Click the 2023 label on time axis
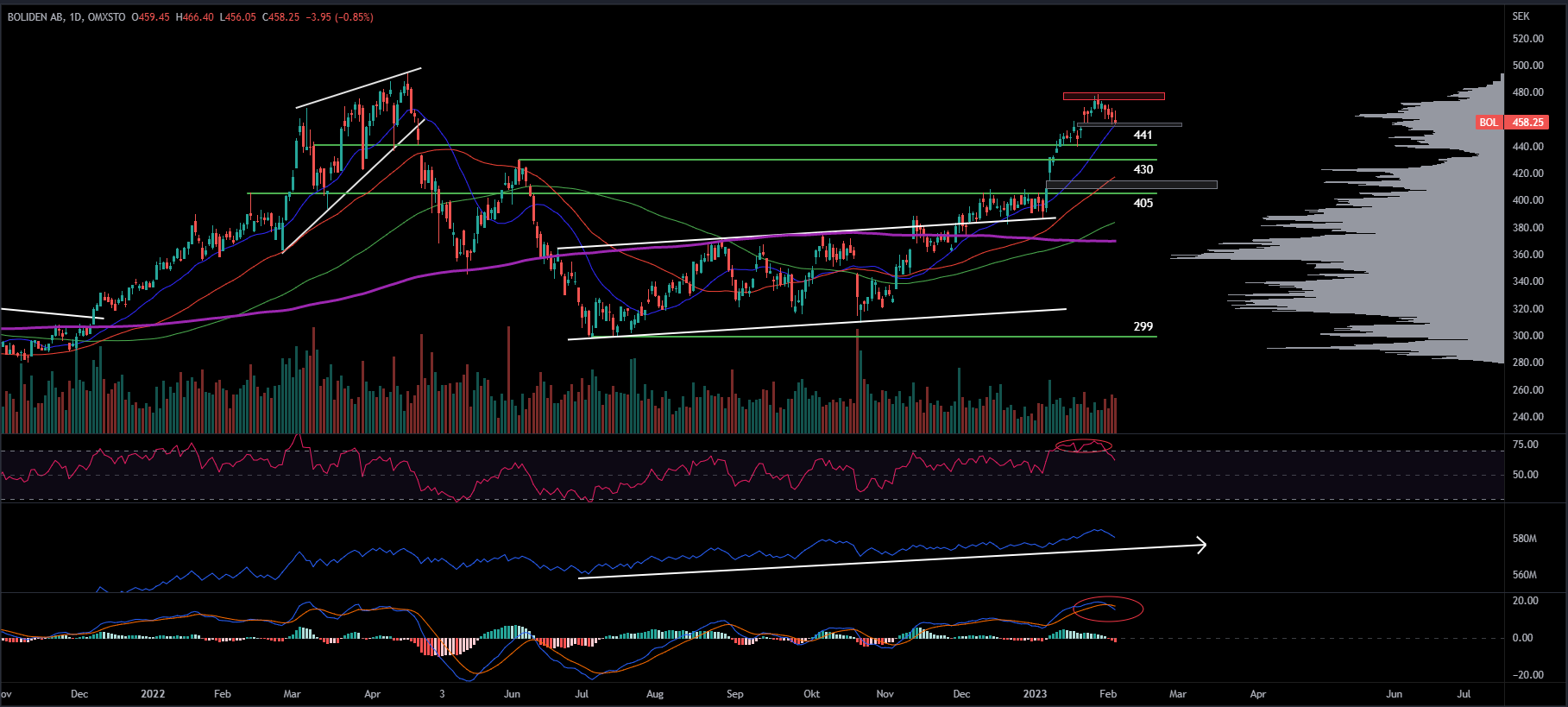The image size is (1568, 707). tap(1035, 694)
